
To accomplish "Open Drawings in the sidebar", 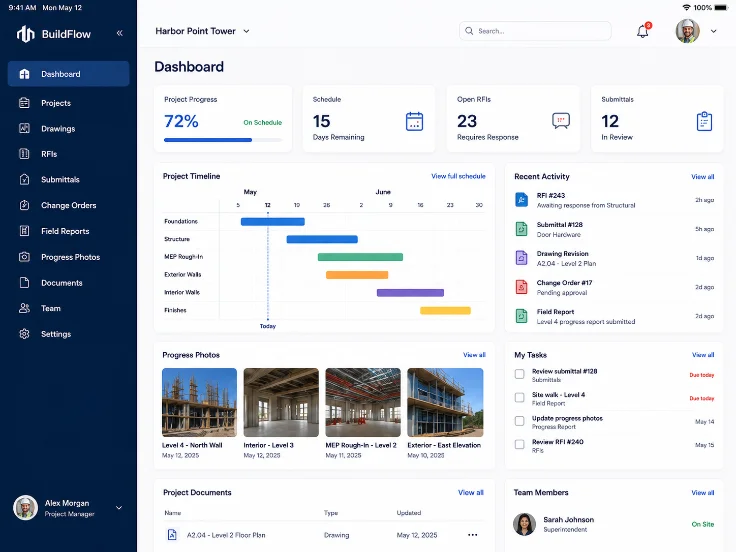I will coord(69,128).
